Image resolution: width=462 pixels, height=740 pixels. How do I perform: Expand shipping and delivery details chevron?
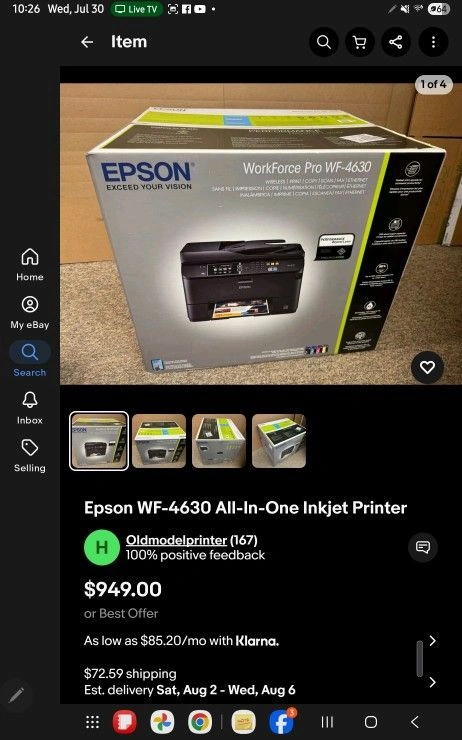point(432,682)
